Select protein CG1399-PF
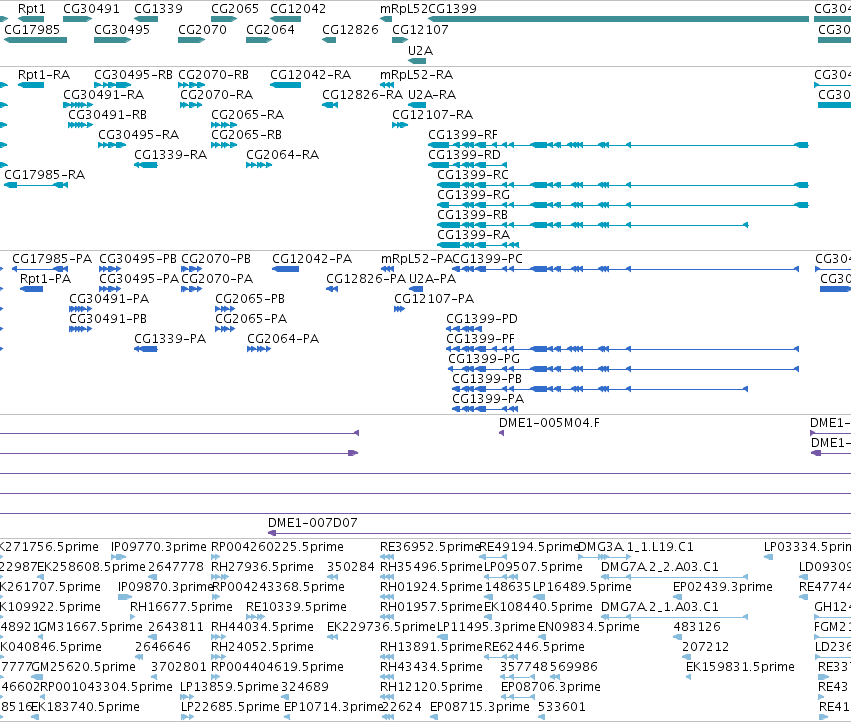 coord(480,339)
